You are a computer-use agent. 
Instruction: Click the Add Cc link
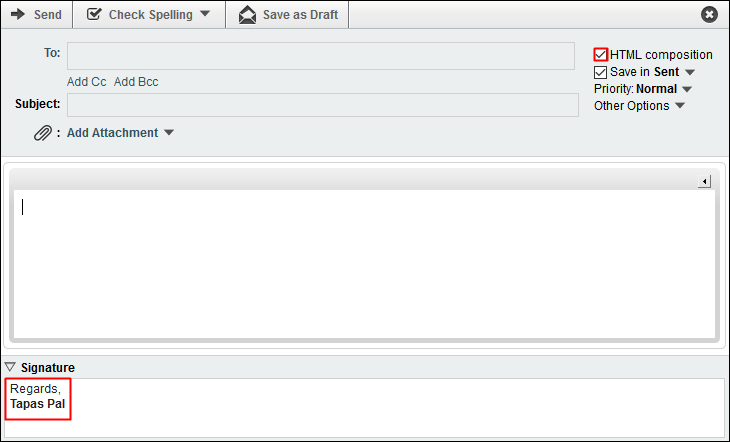(x=86, y=82)
